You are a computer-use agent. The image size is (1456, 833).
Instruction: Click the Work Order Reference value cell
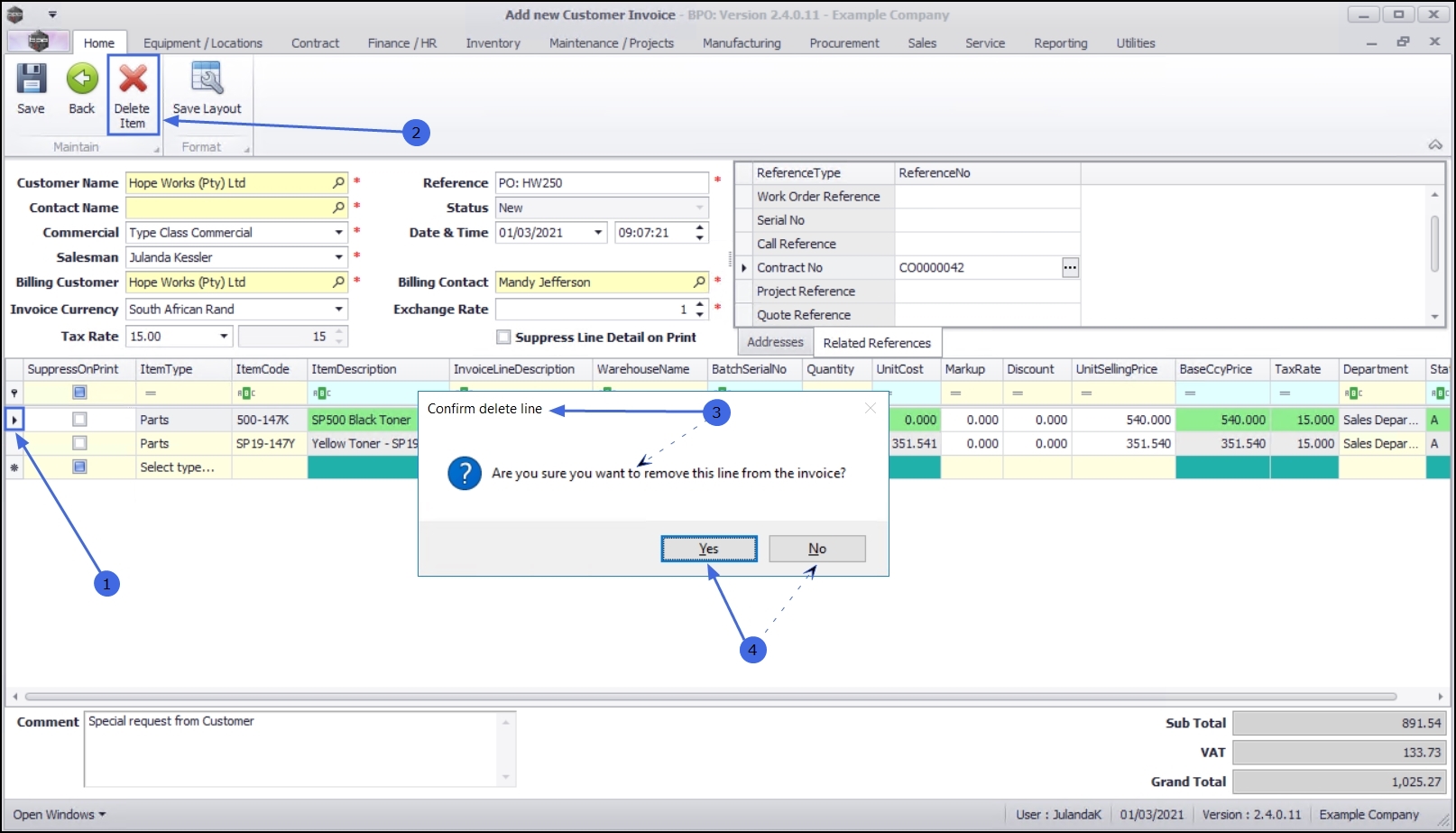pos(988,197)
